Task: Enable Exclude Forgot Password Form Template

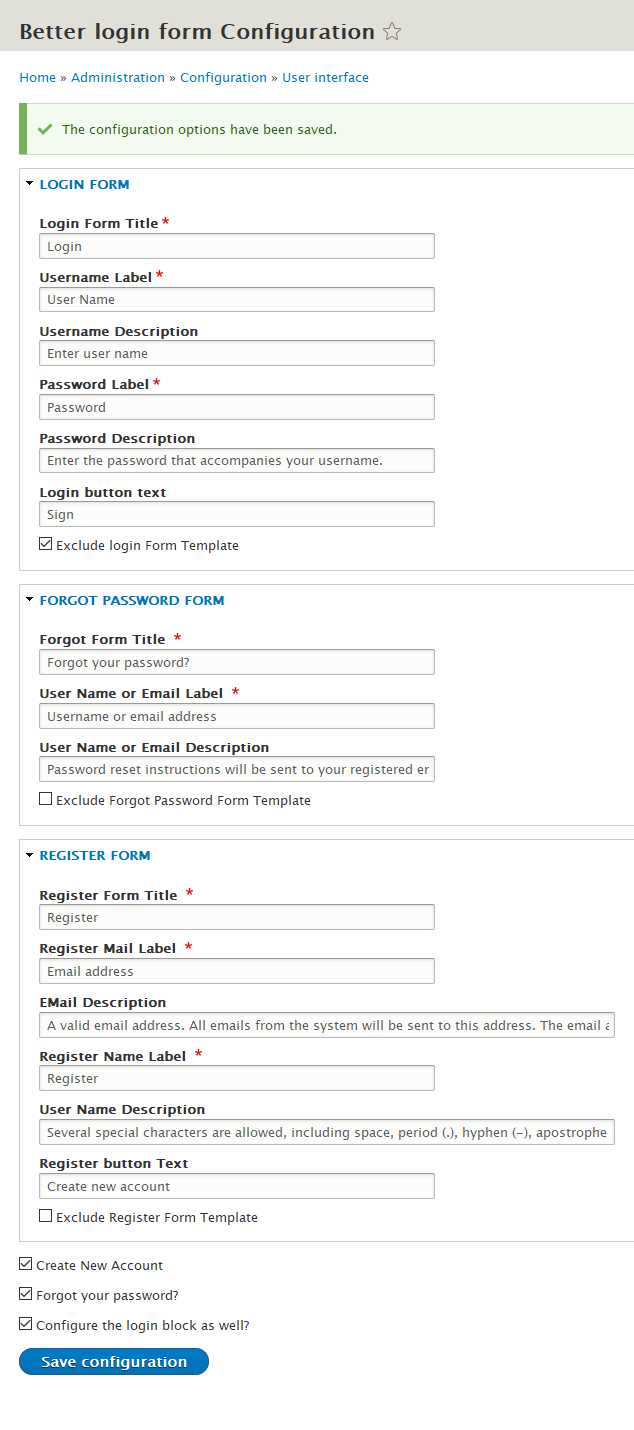Action: click(x=46, y=800)
